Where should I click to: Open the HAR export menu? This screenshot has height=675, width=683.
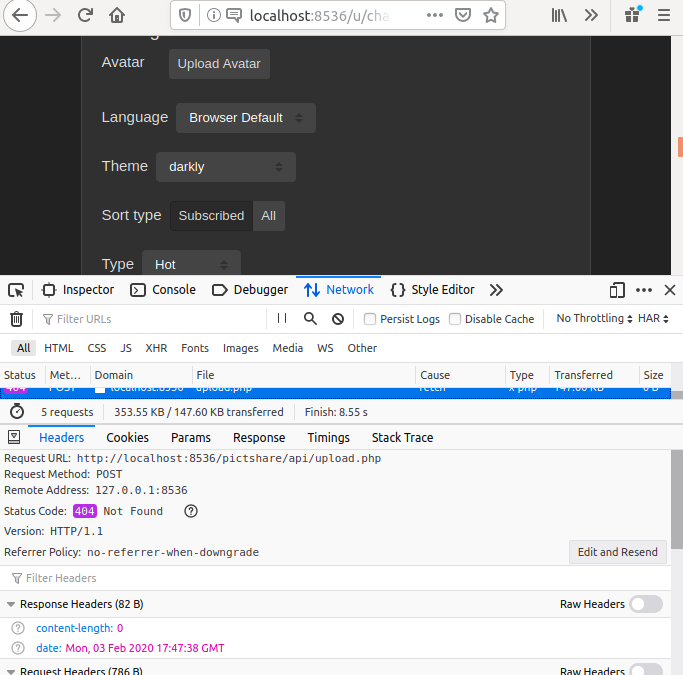pos(653,318)
